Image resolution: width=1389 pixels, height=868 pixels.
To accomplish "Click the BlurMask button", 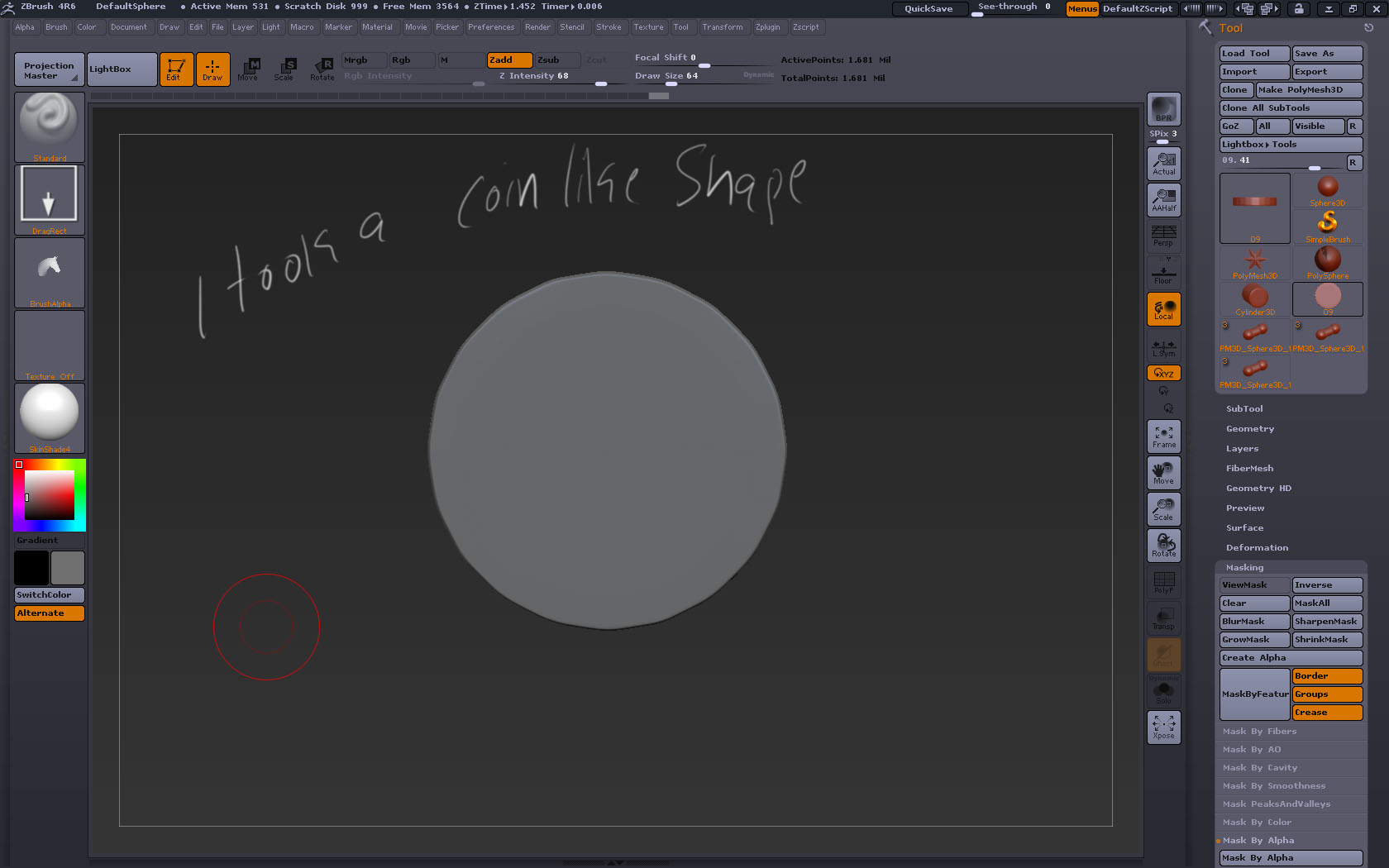I will pos(1254,622).
